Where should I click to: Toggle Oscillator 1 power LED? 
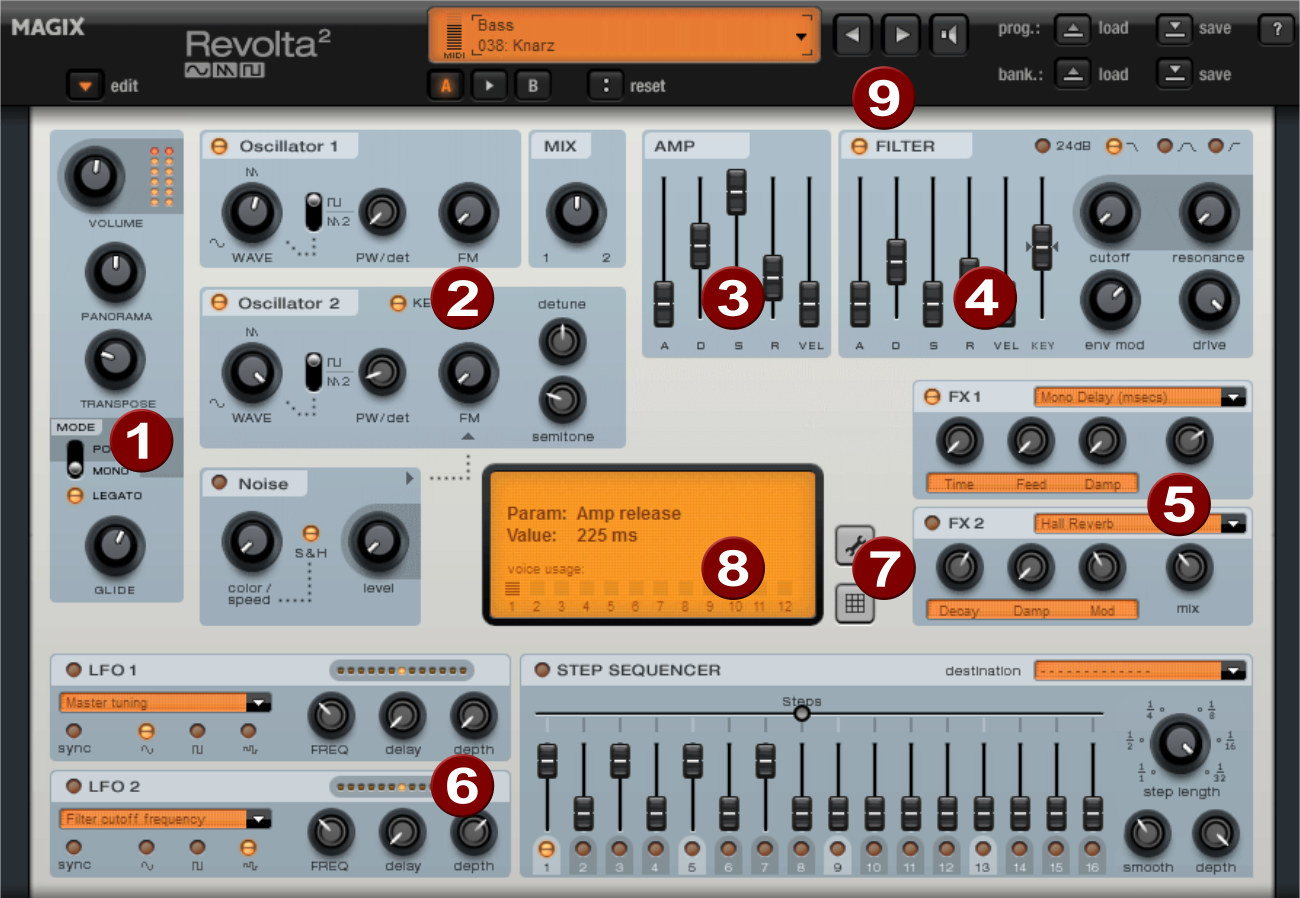coord(219,147)
